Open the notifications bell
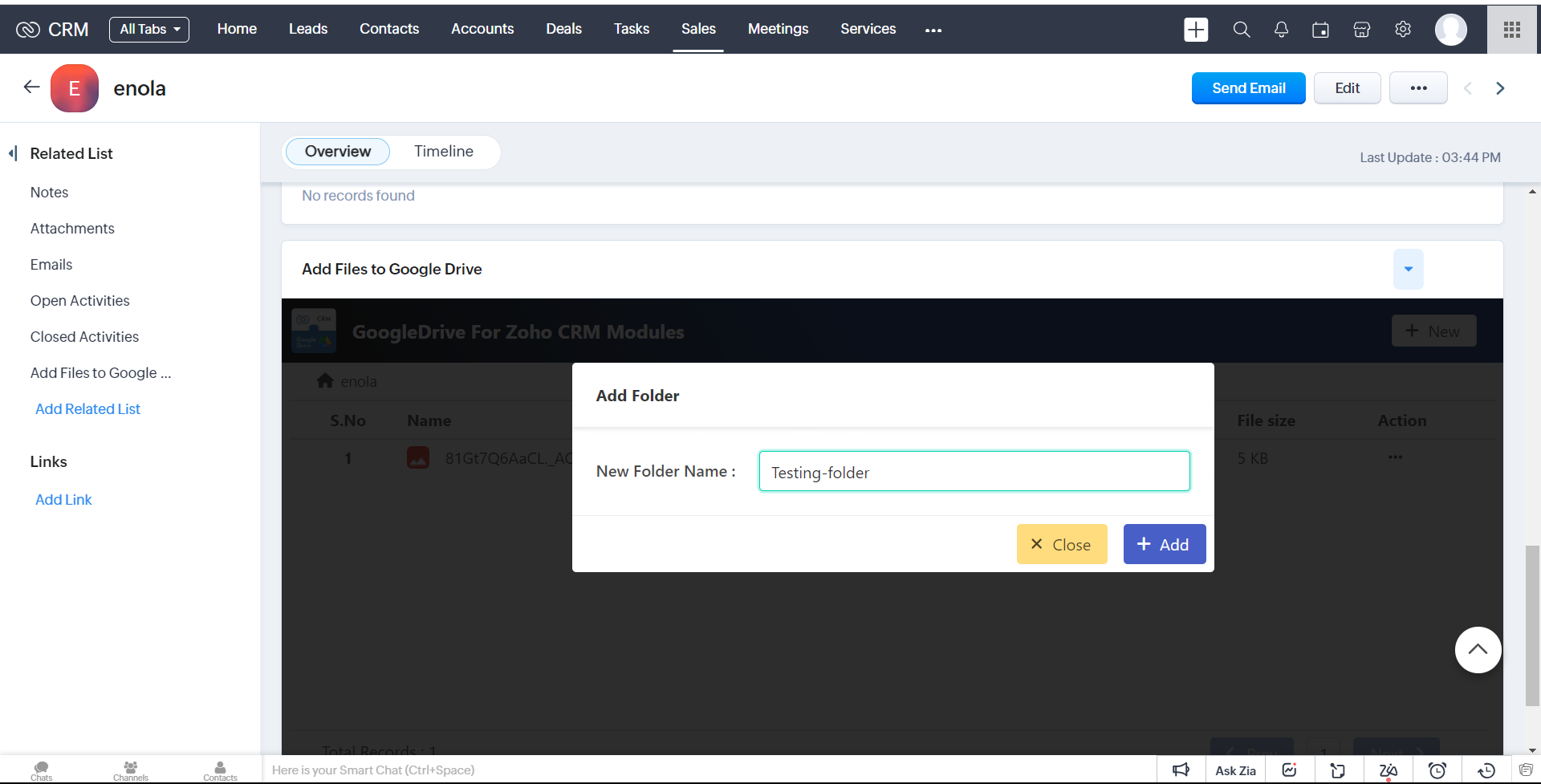 pos(1281,30)
